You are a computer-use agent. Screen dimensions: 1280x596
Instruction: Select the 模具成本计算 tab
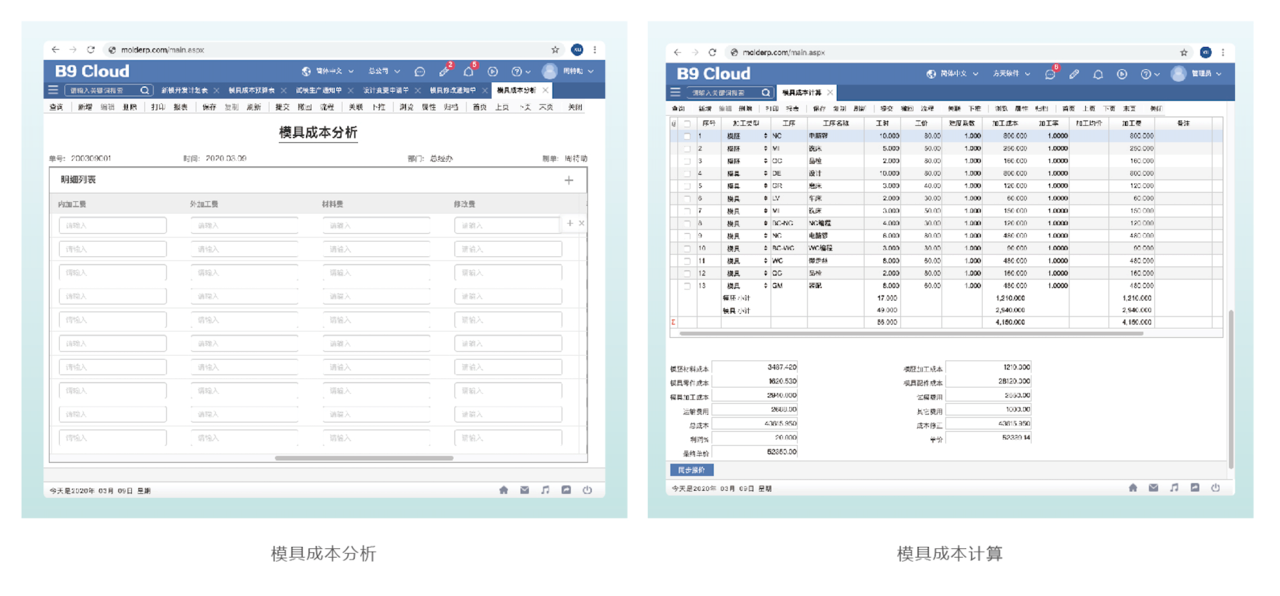[x=801, y=92]
